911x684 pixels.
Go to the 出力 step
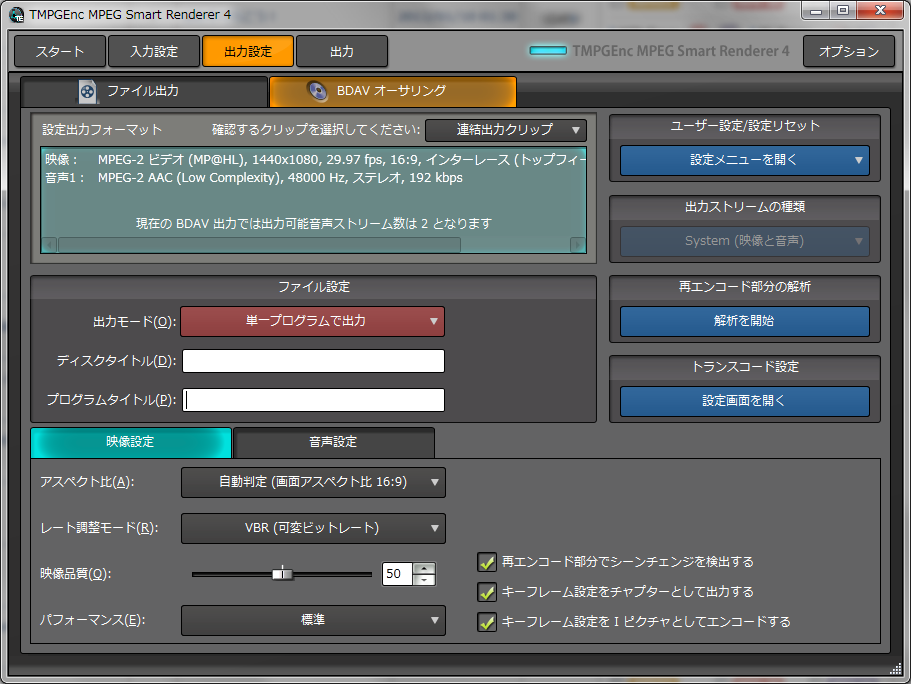pyautogui.click(x=342, y=52)
